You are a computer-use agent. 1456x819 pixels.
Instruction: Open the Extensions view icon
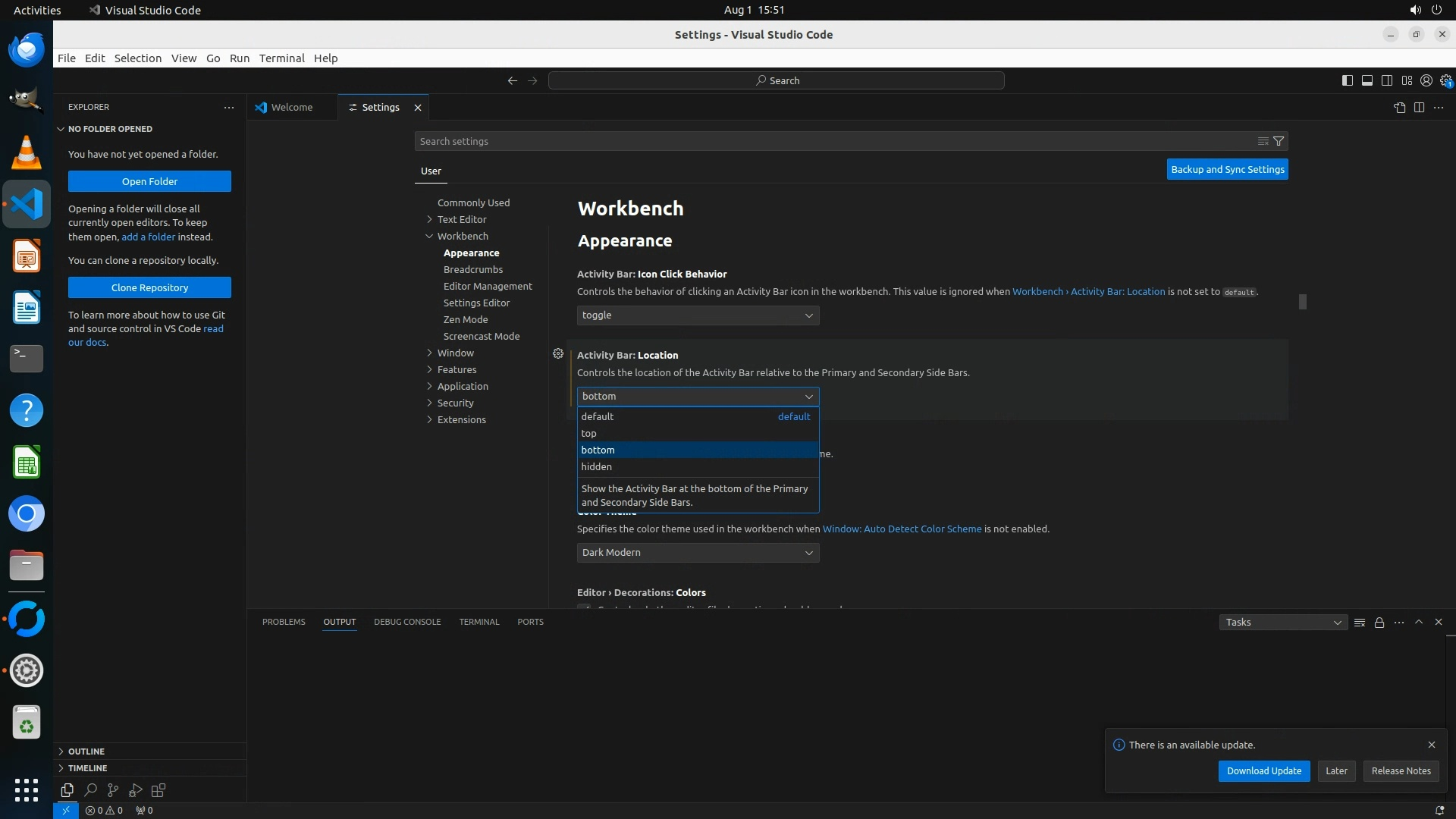point(158,790)
